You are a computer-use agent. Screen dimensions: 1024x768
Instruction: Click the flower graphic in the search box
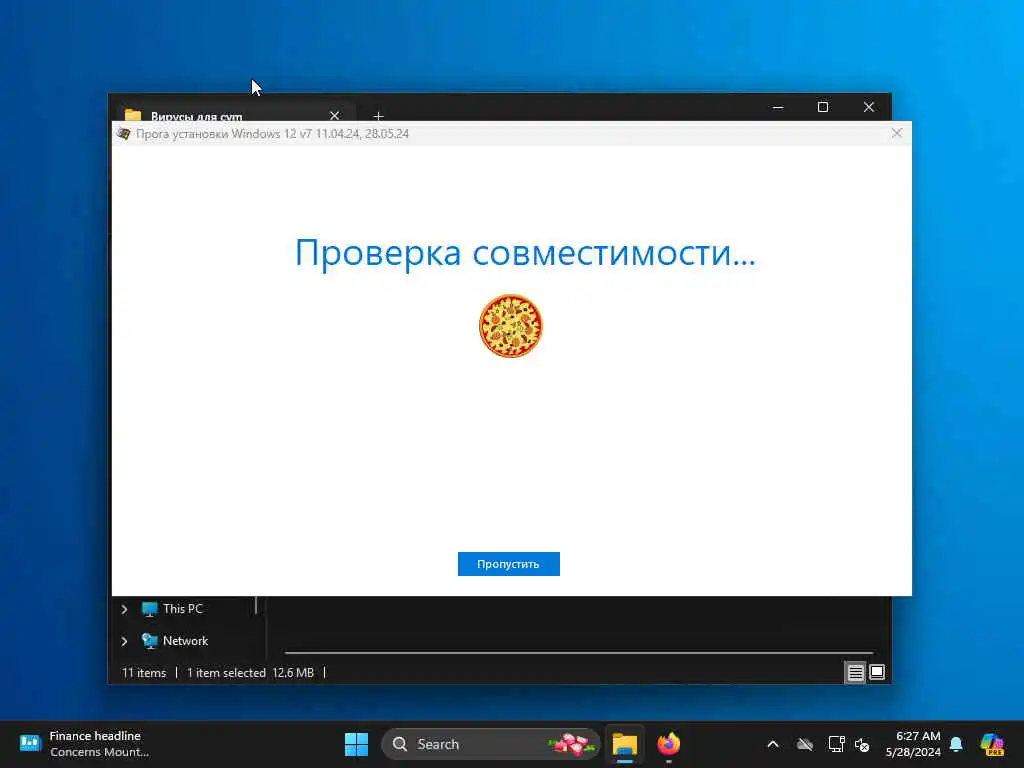571,744
